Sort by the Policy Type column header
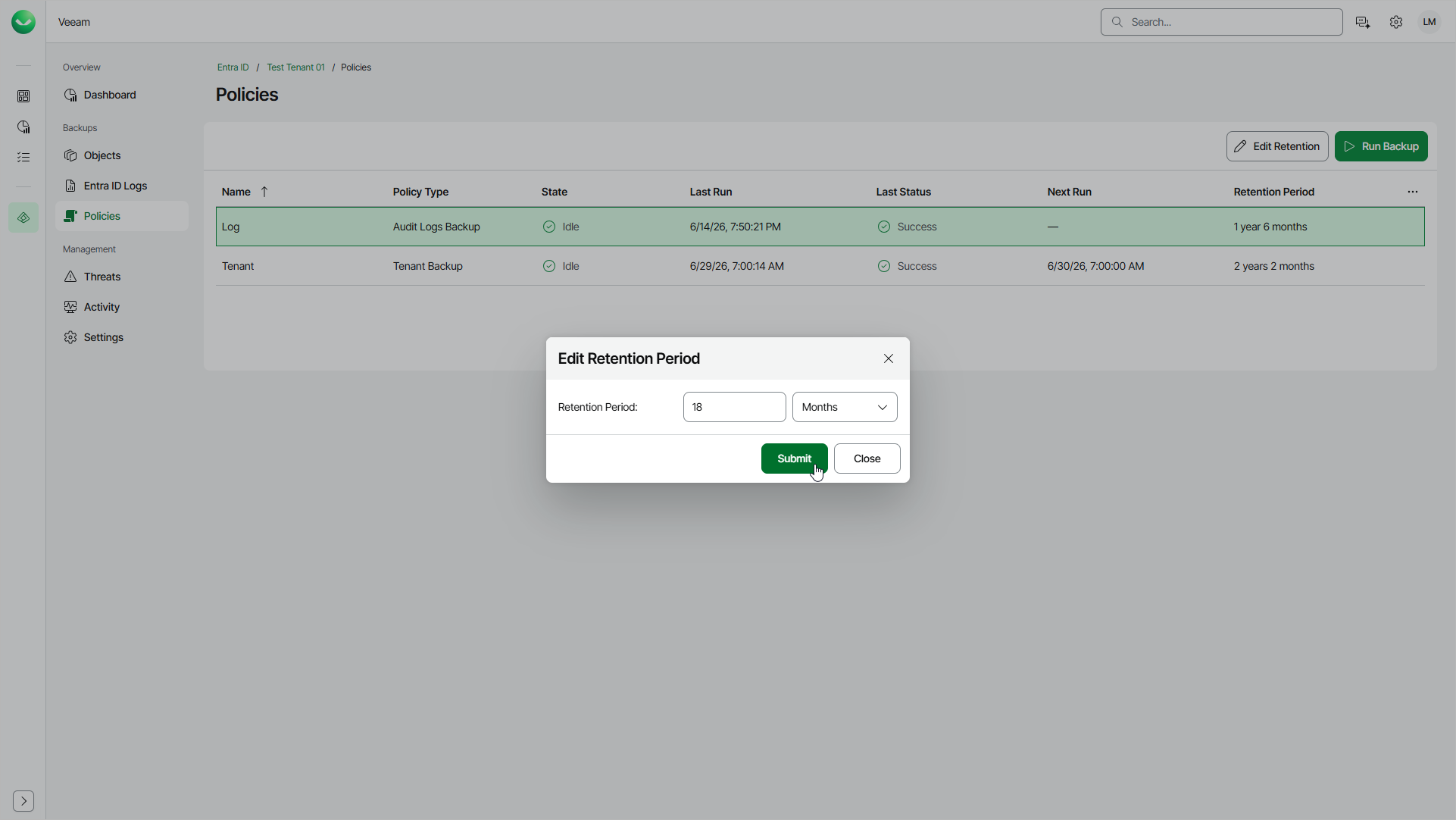 pyautogui.click(x=420, y=192)
